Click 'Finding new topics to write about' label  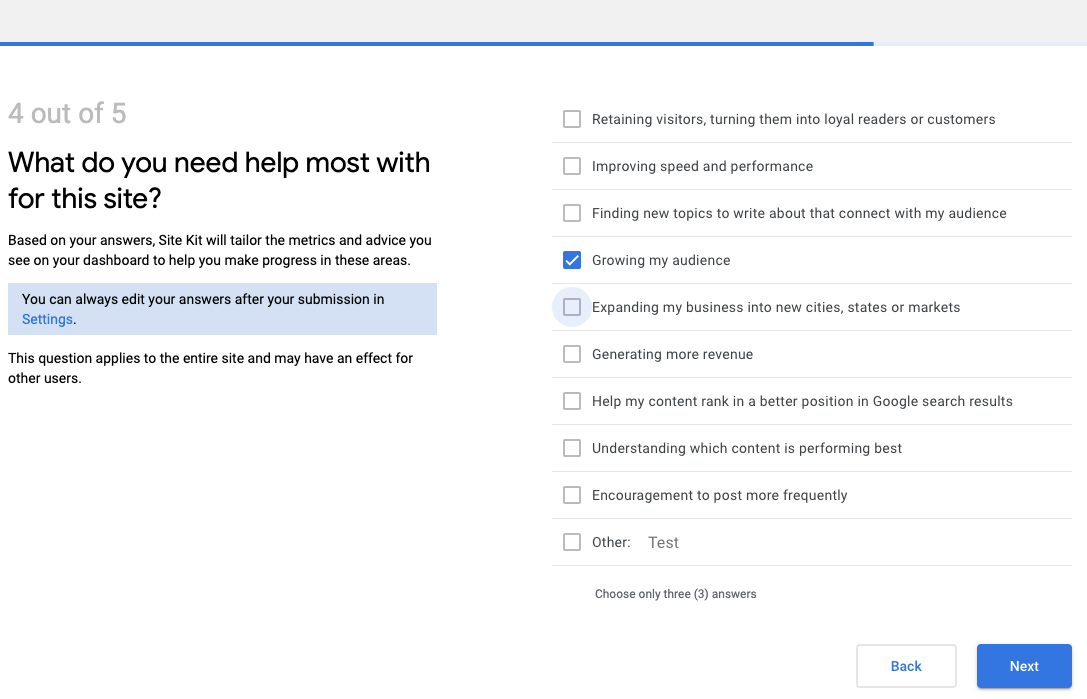pyautogui.click(x=799, y=213)
